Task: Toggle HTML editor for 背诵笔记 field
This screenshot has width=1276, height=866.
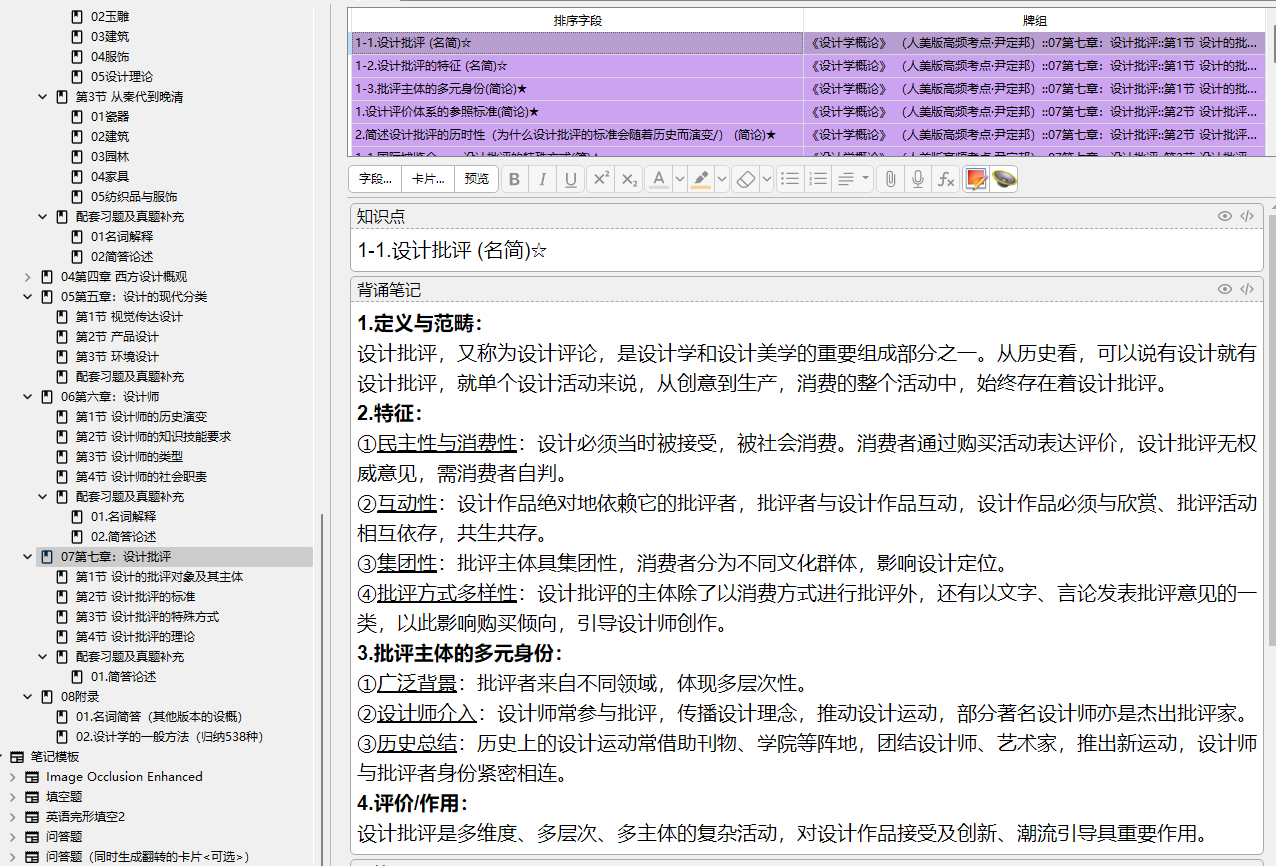Action: [1247, 289]
